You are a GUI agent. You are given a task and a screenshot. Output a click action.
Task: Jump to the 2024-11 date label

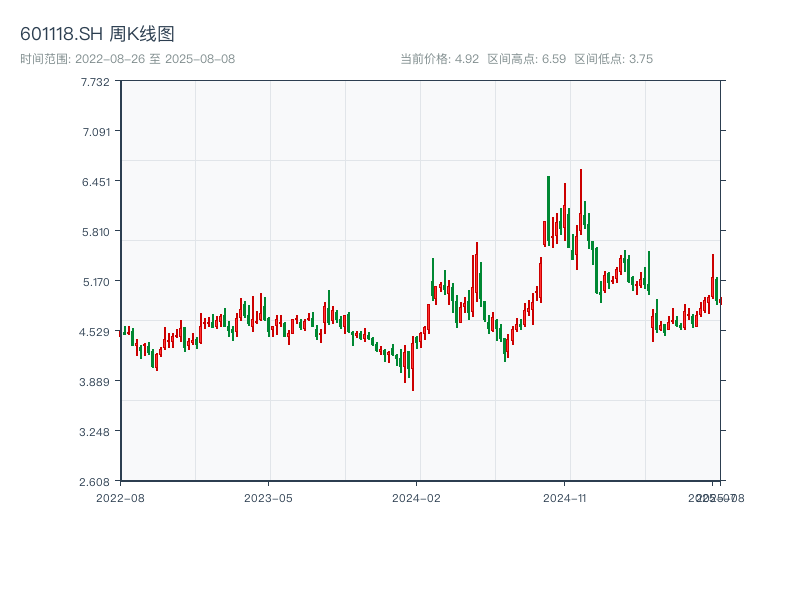(566, 497)
